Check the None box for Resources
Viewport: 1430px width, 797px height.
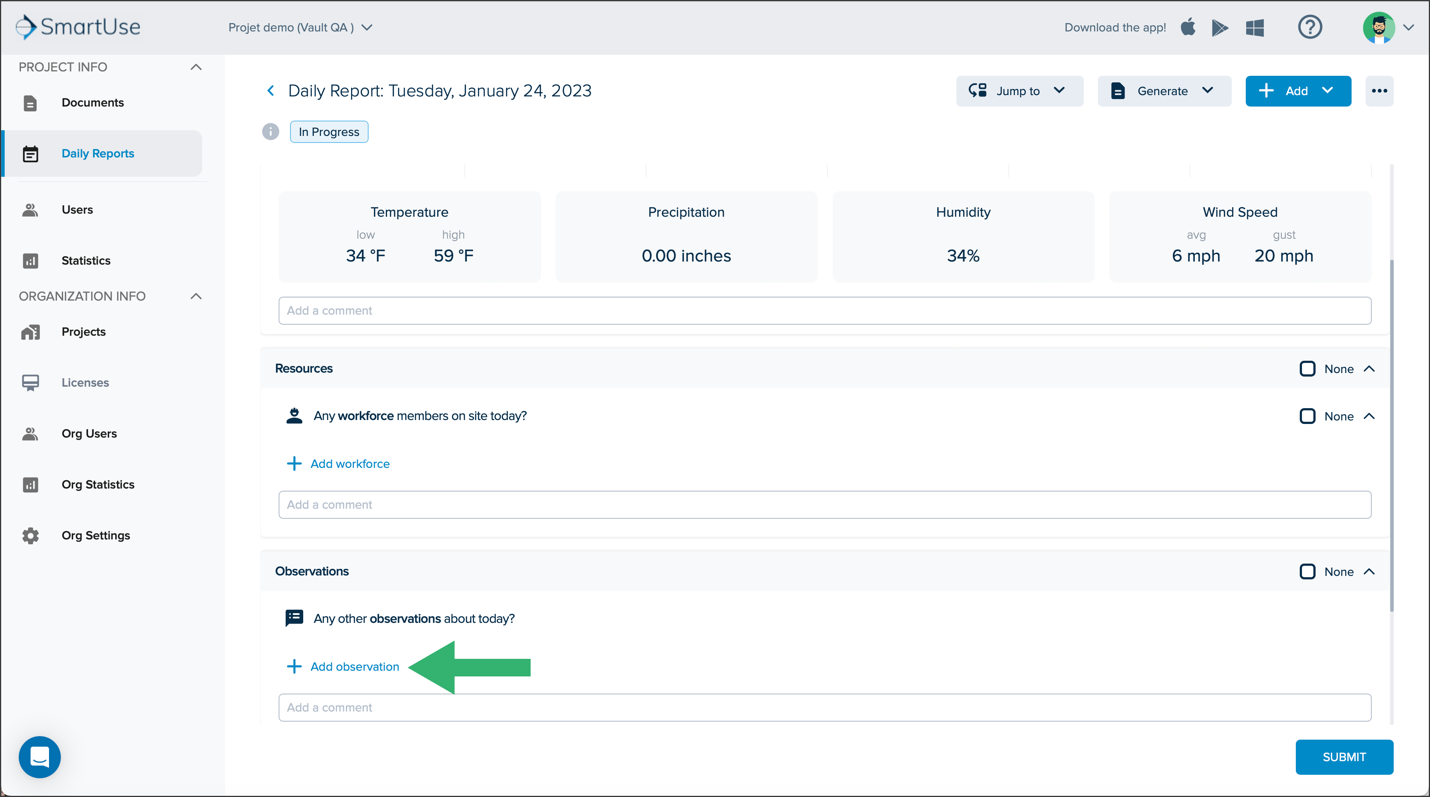1307,369
